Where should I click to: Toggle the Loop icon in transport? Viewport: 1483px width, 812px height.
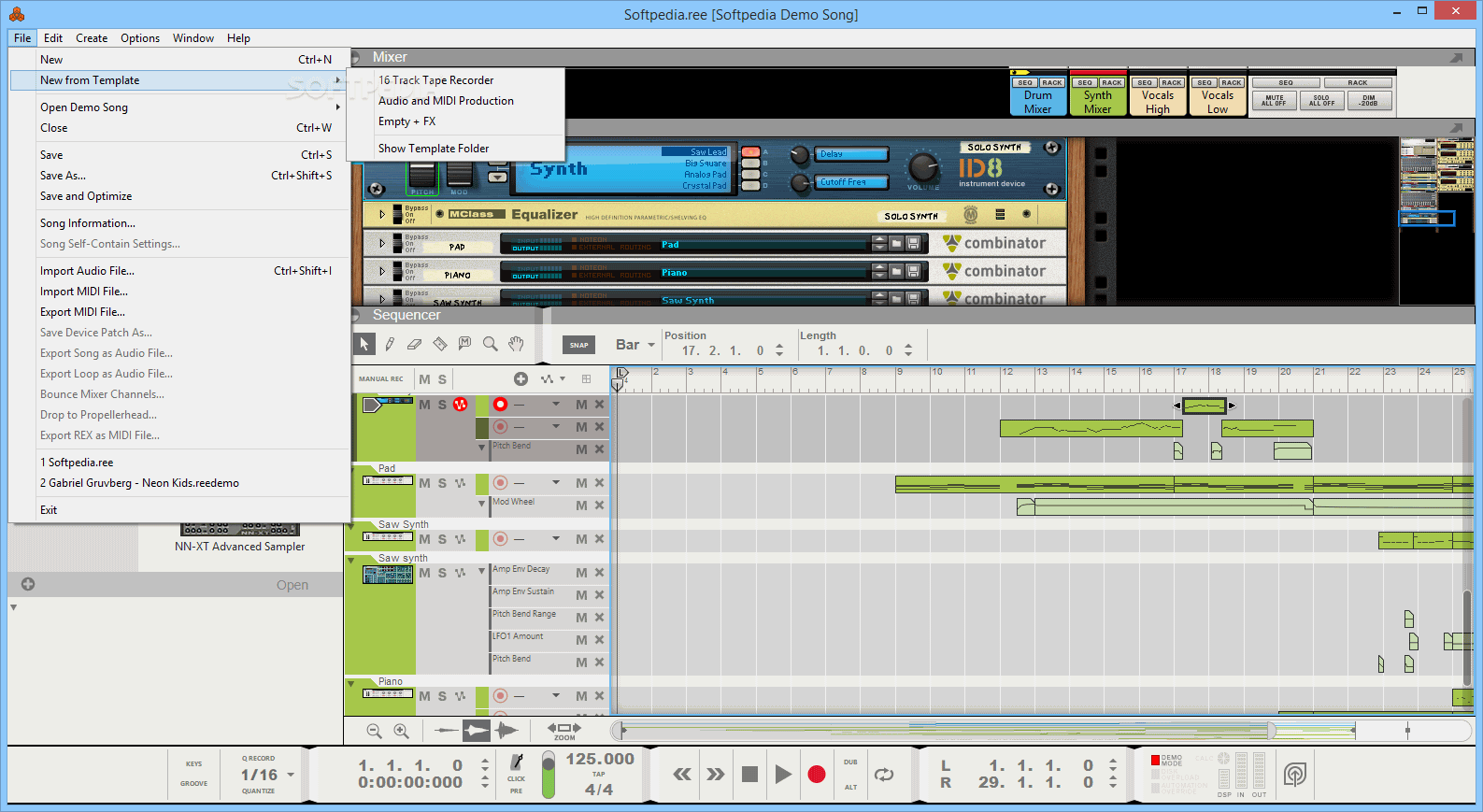[x=883, y=775]
